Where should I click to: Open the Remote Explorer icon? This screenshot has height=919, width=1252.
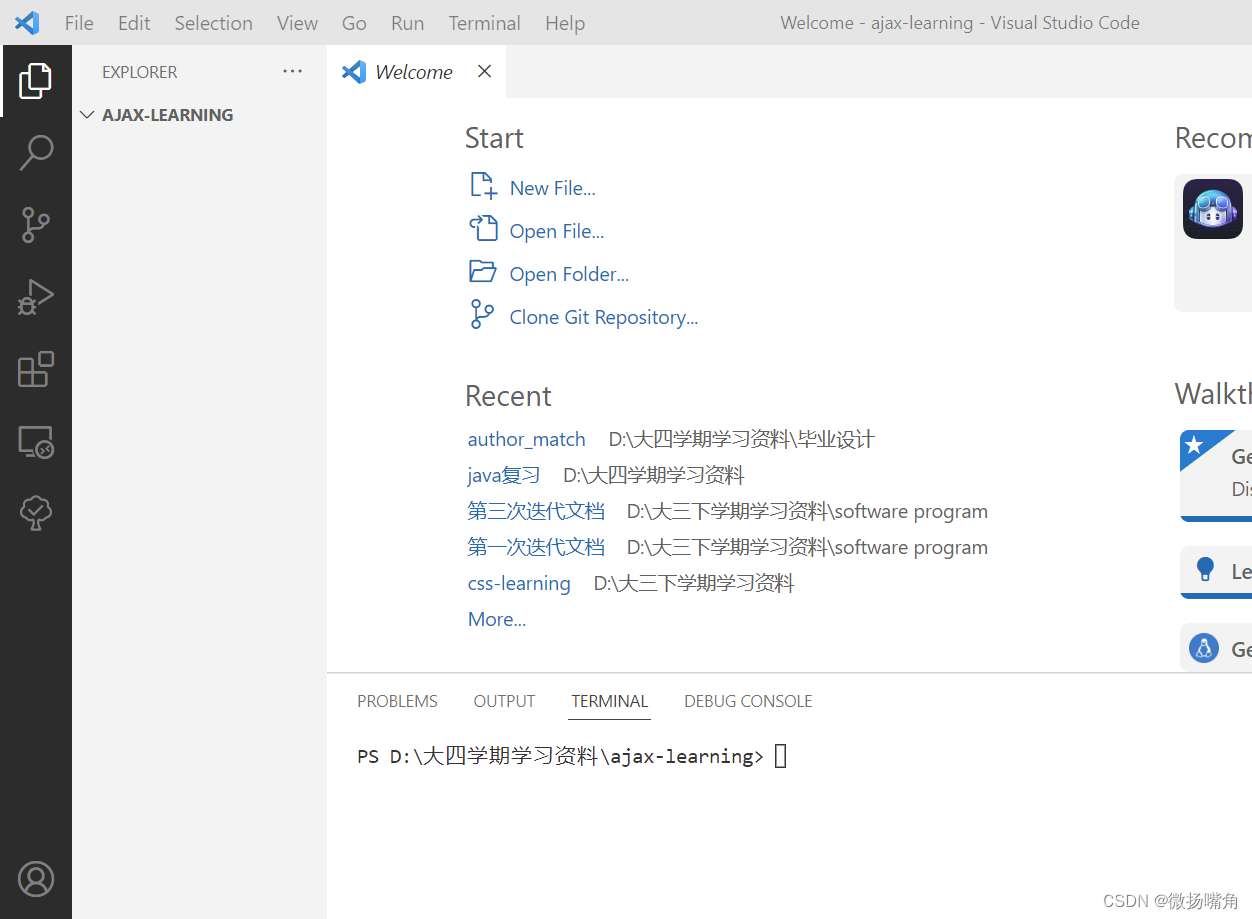[x=36, y=441]
